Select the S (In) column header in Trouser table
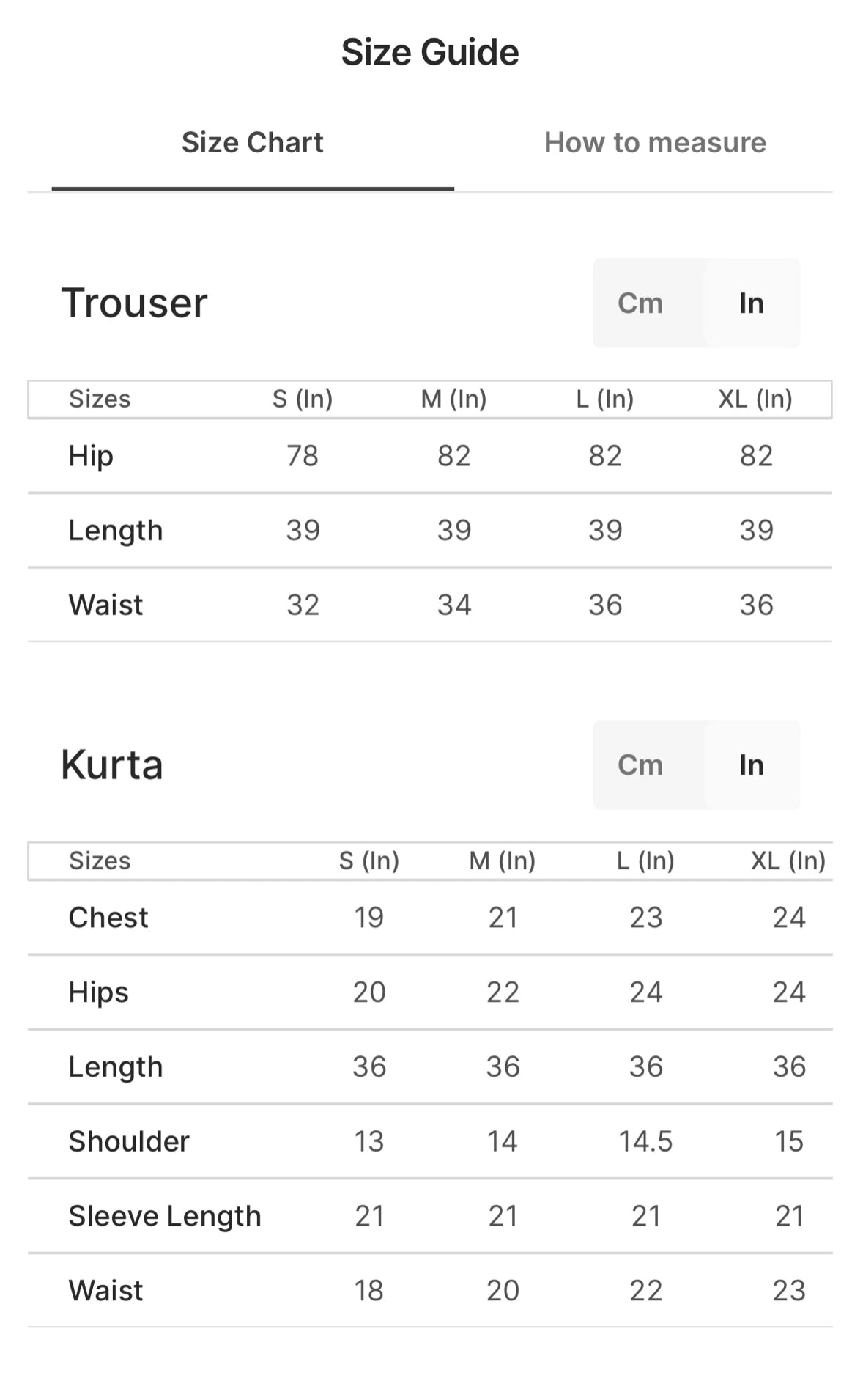 (x=303, y=399)
